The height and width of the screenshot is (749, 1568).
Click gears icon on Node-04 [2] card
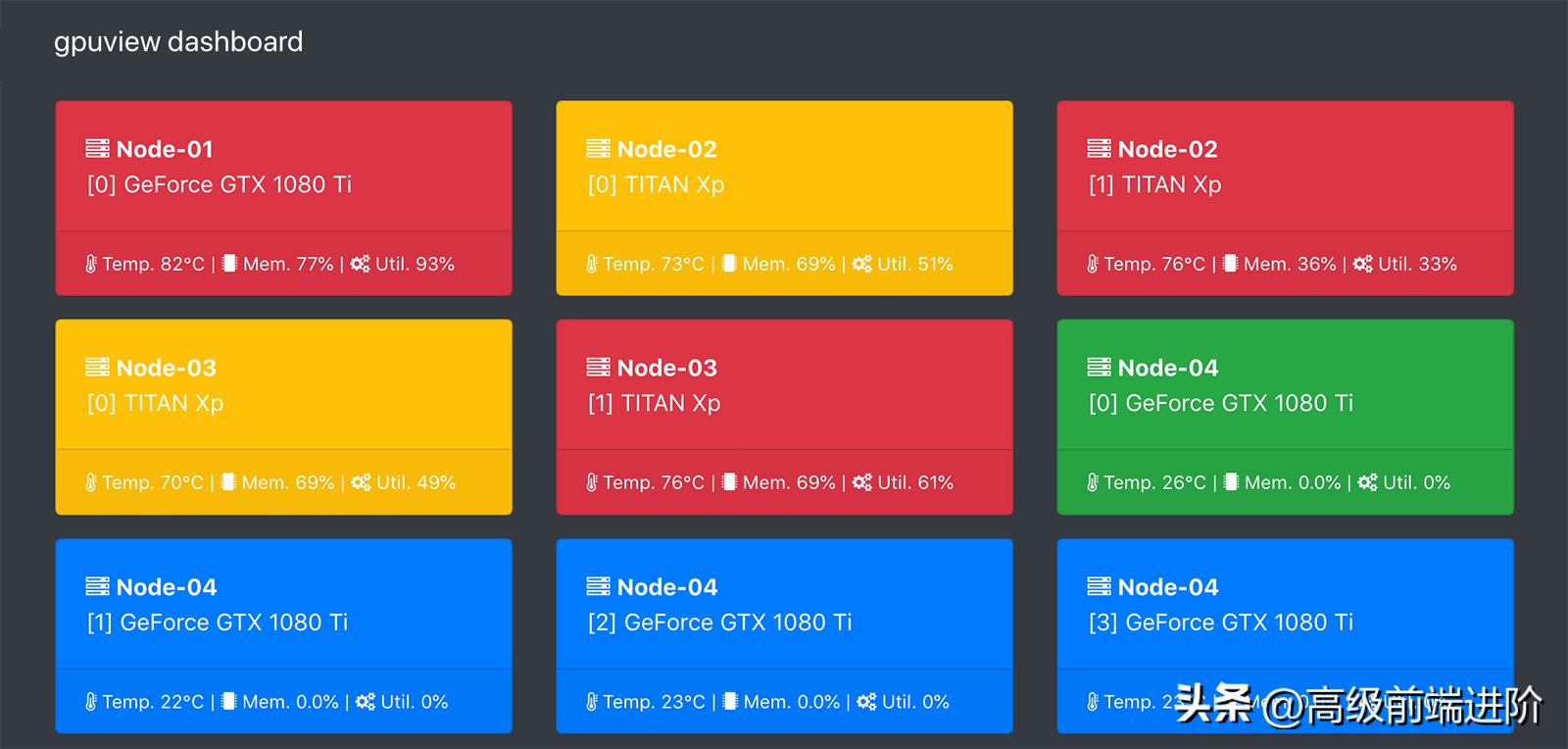(866, 702)
